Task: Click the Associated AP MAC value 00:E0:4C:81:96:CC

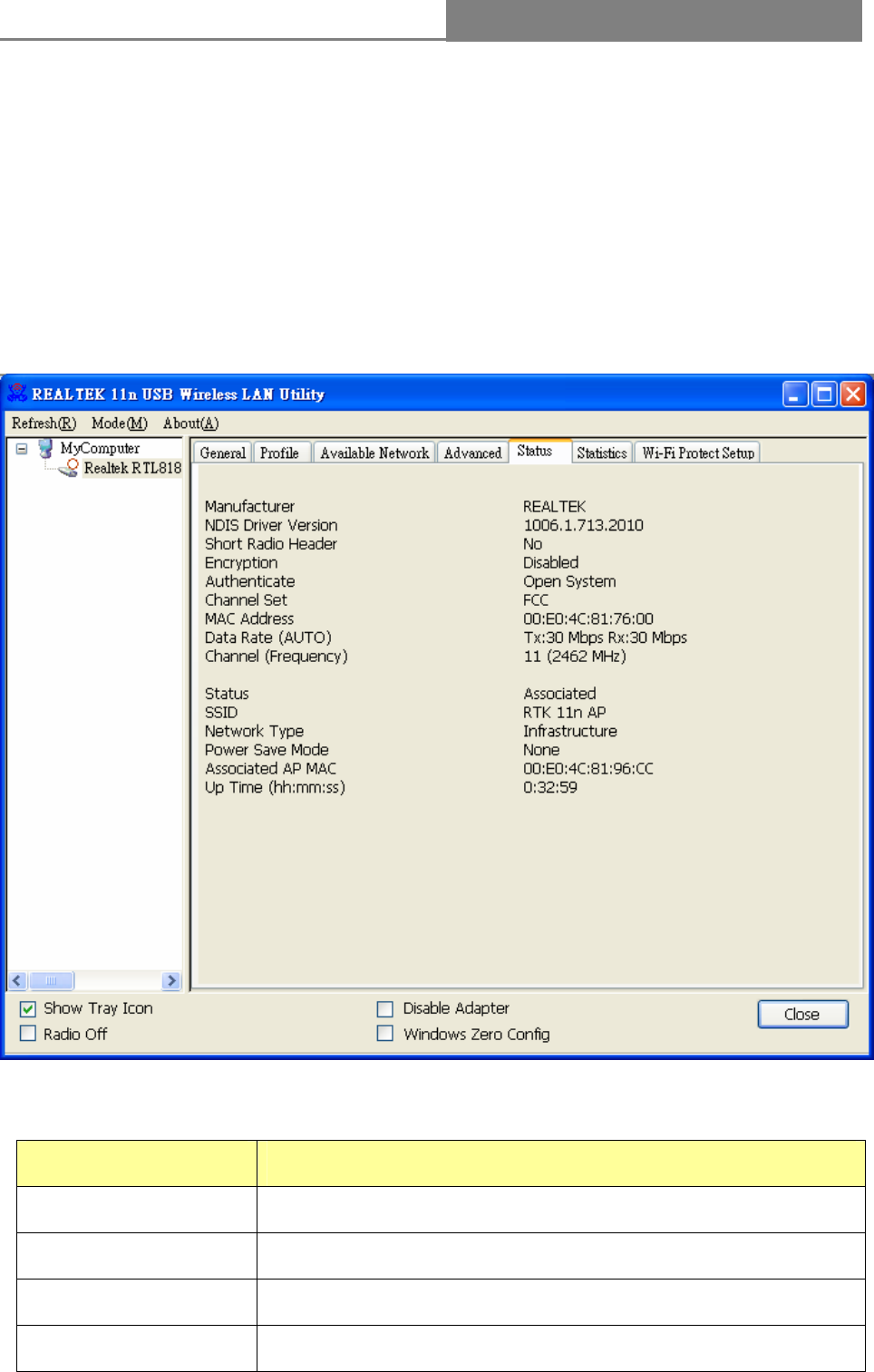Action: click(588, 768)
